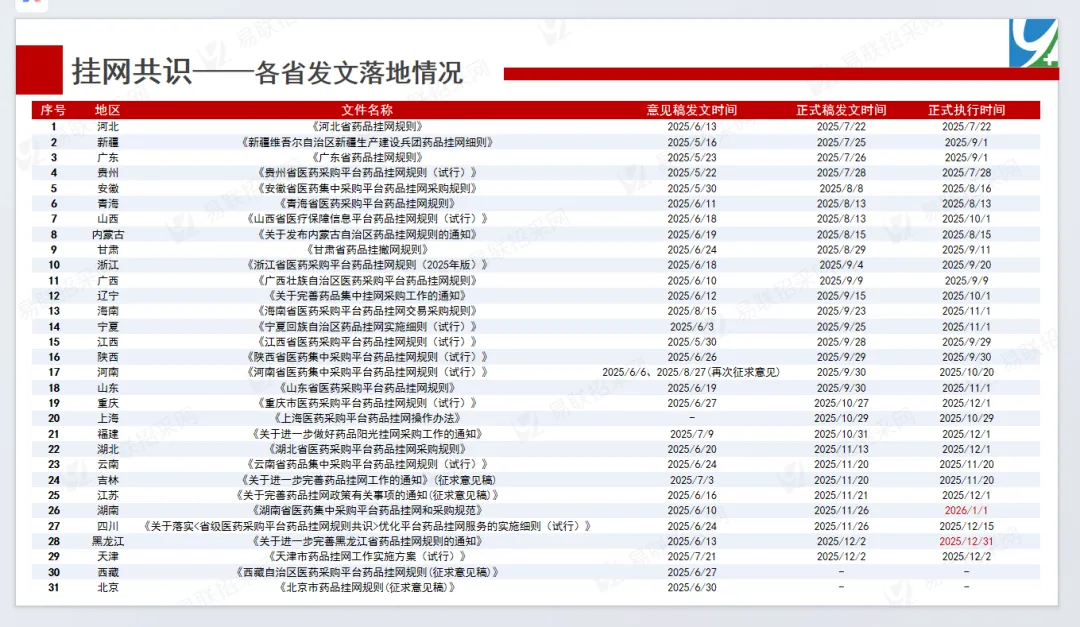The width and height of the screenshot is (1080, 627).
Task: Select the 宁夏 region cell
Action: coord(107,327)
